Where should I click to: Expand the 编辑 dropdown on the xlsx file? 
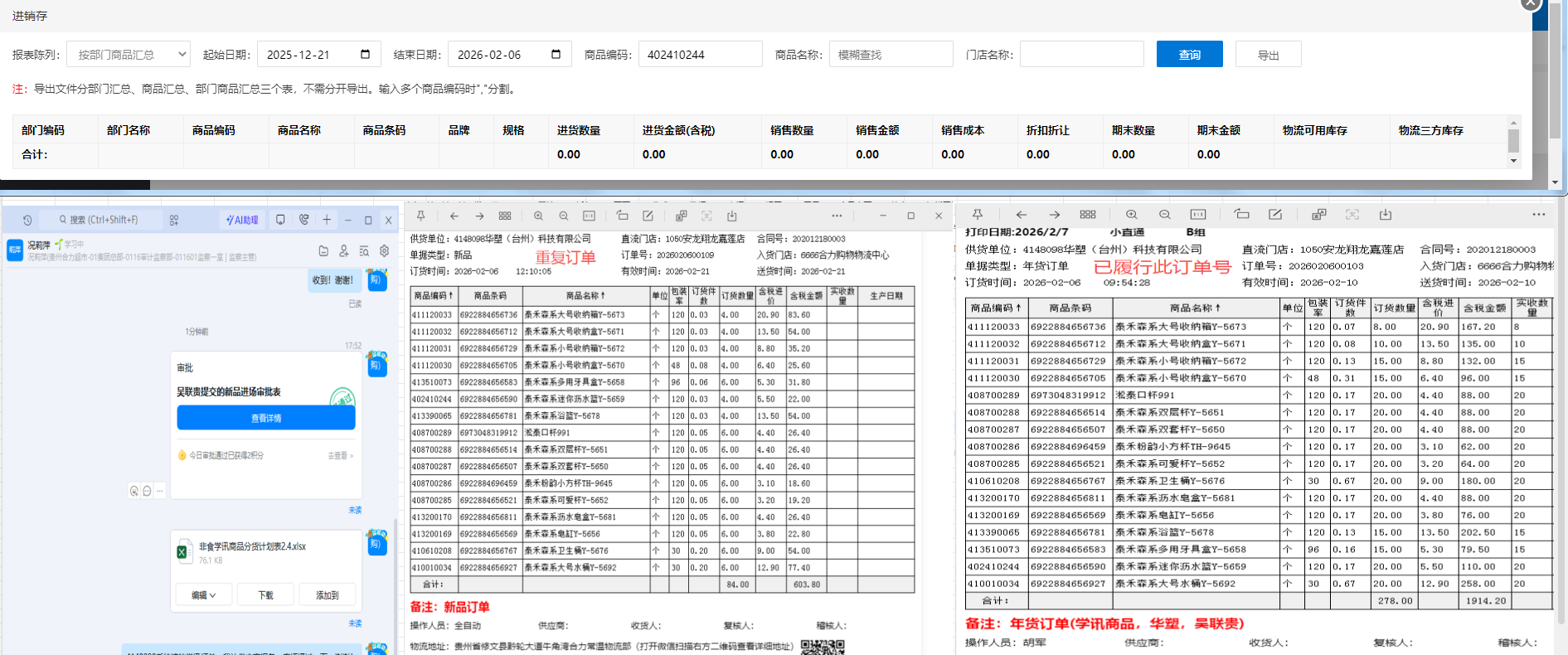(x=203, y=595)
